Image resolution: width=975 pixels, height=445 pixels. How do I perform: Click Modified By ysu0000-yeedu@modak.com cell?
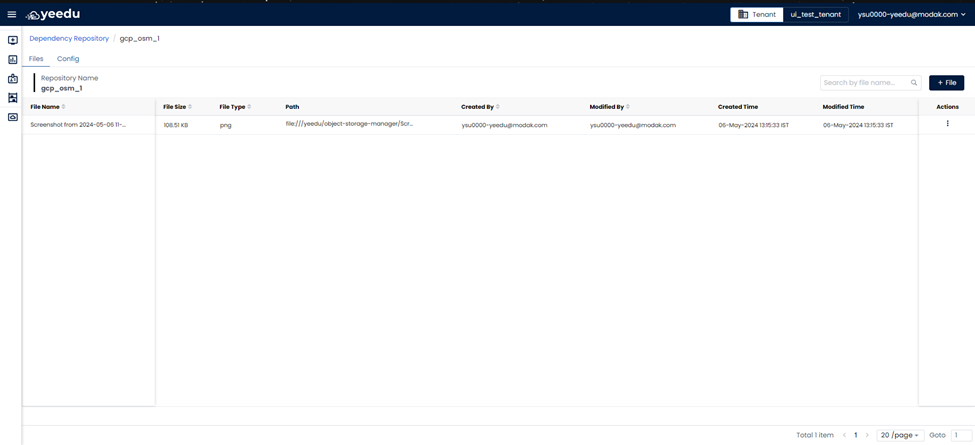click(x=633, y=125)
